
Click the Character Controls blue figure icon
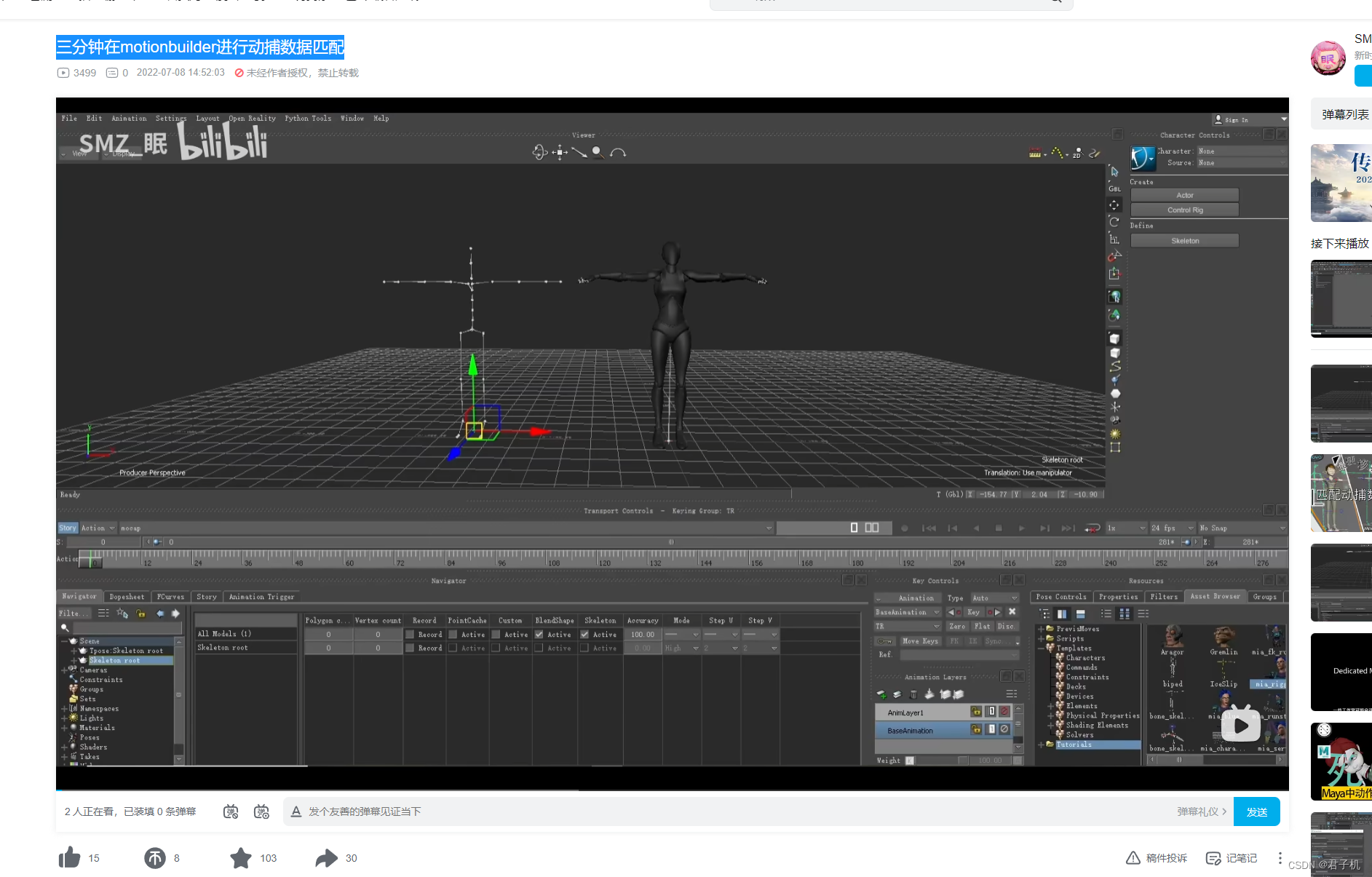click(1143, 158)
